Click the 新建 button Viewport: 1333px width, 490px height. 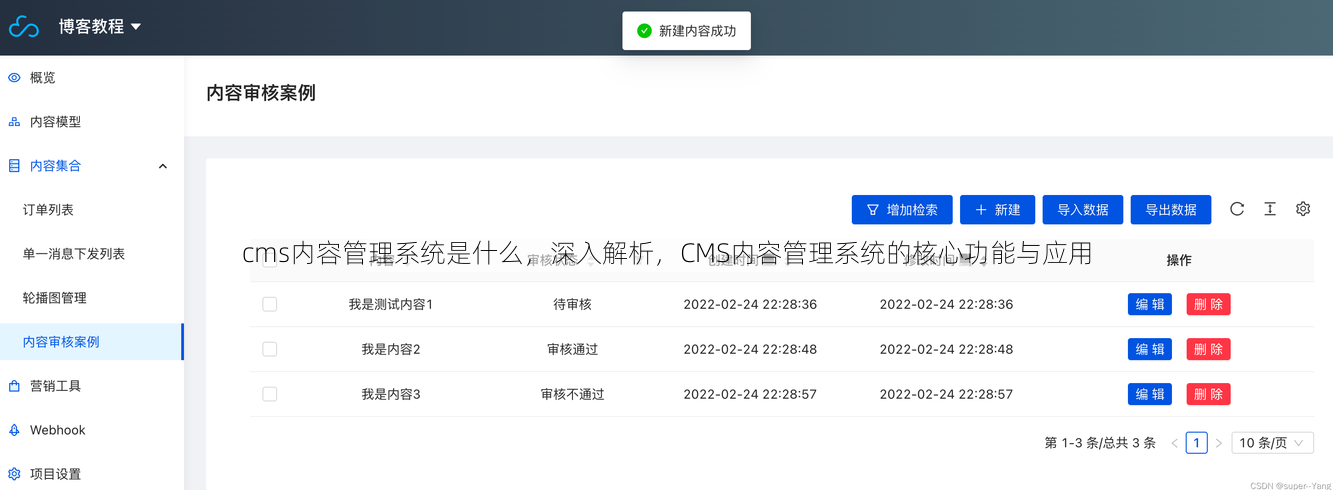tap(997, 210)
